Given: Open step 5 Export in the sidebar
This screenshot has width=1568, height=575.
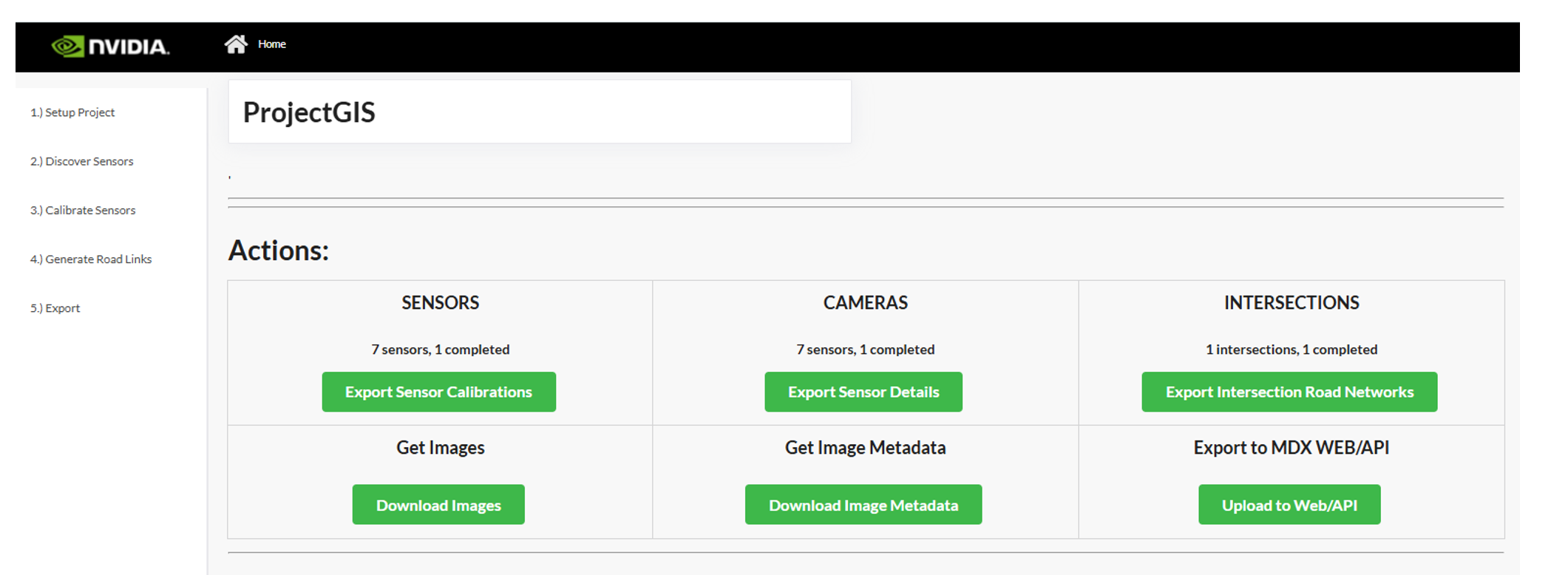Looking at the screenshot, I should [x=55, y=308].
